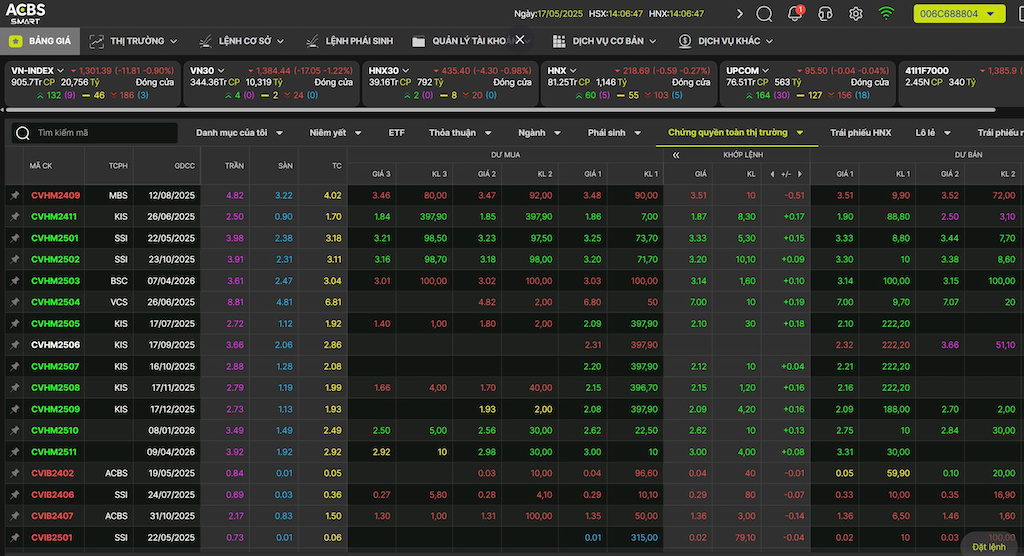
Task: Pin the CVIB2501 row
Action: (14, 538)
